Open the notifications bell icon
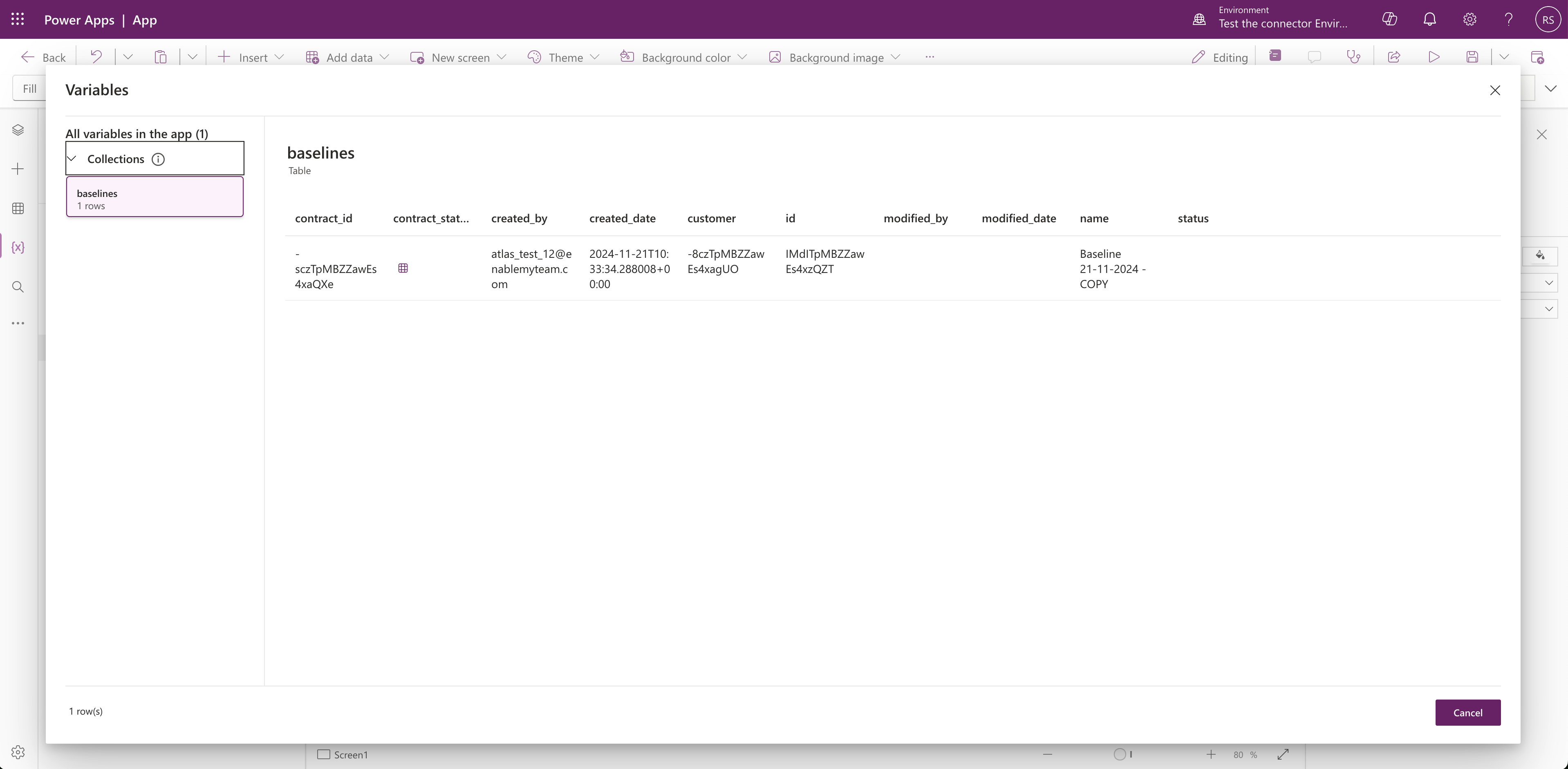 pos(1430,20)
